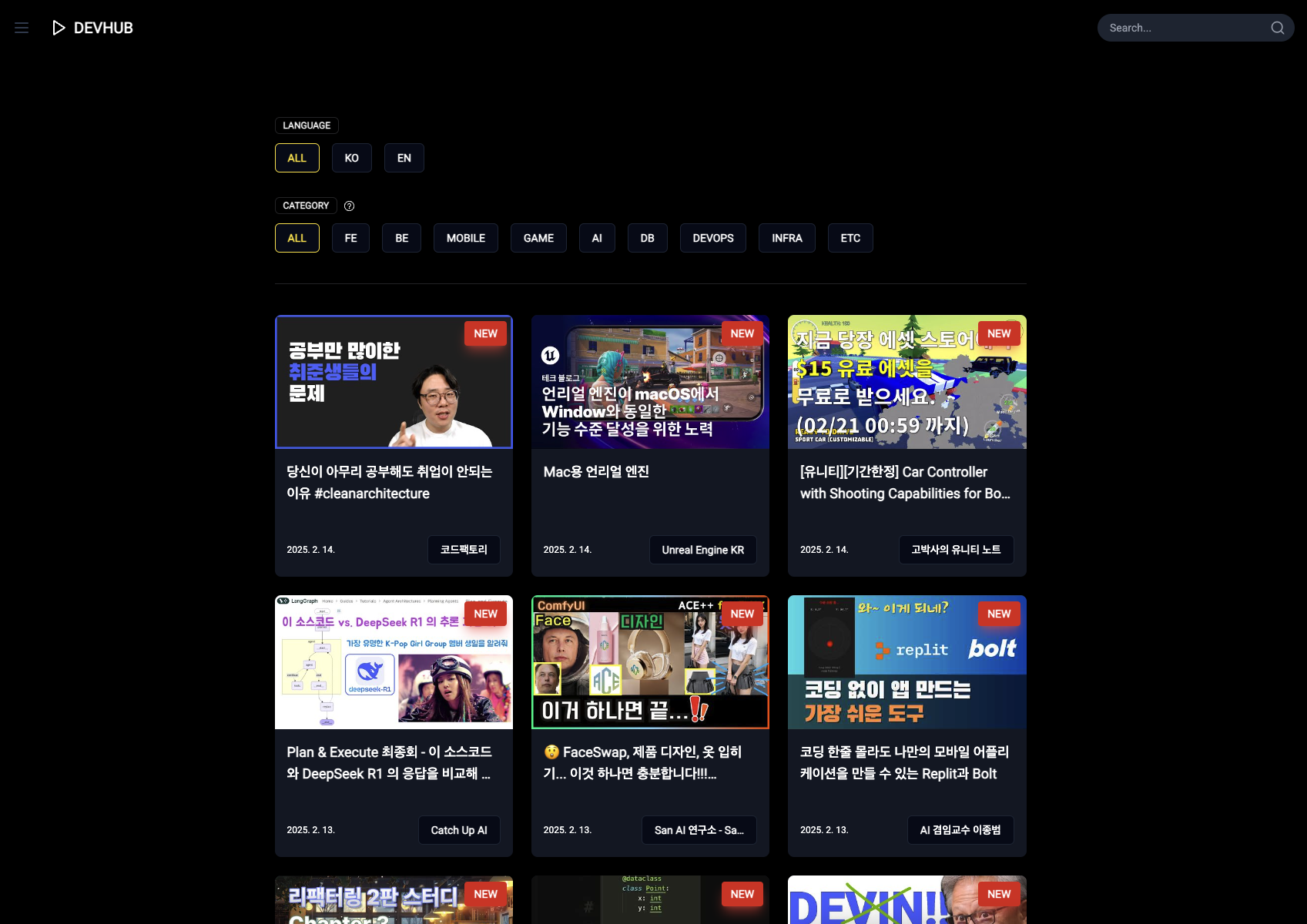Screen dimensions: 1307x924
Task: Click the CATEGORY filter label
Action: tap(306, 206)
